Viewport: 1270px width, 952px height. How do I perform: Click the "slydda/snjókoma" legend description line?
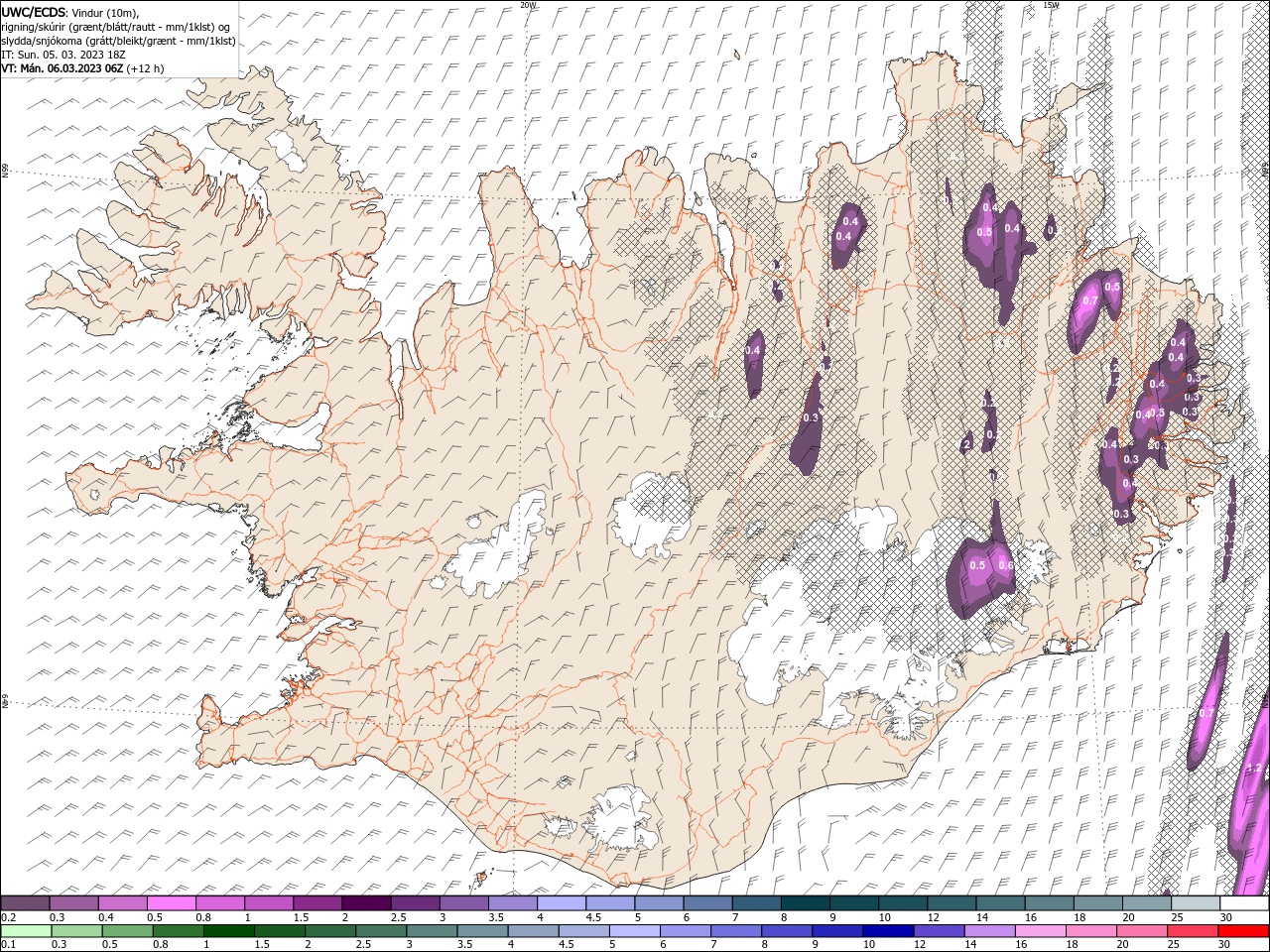click(x=119, y=41)
